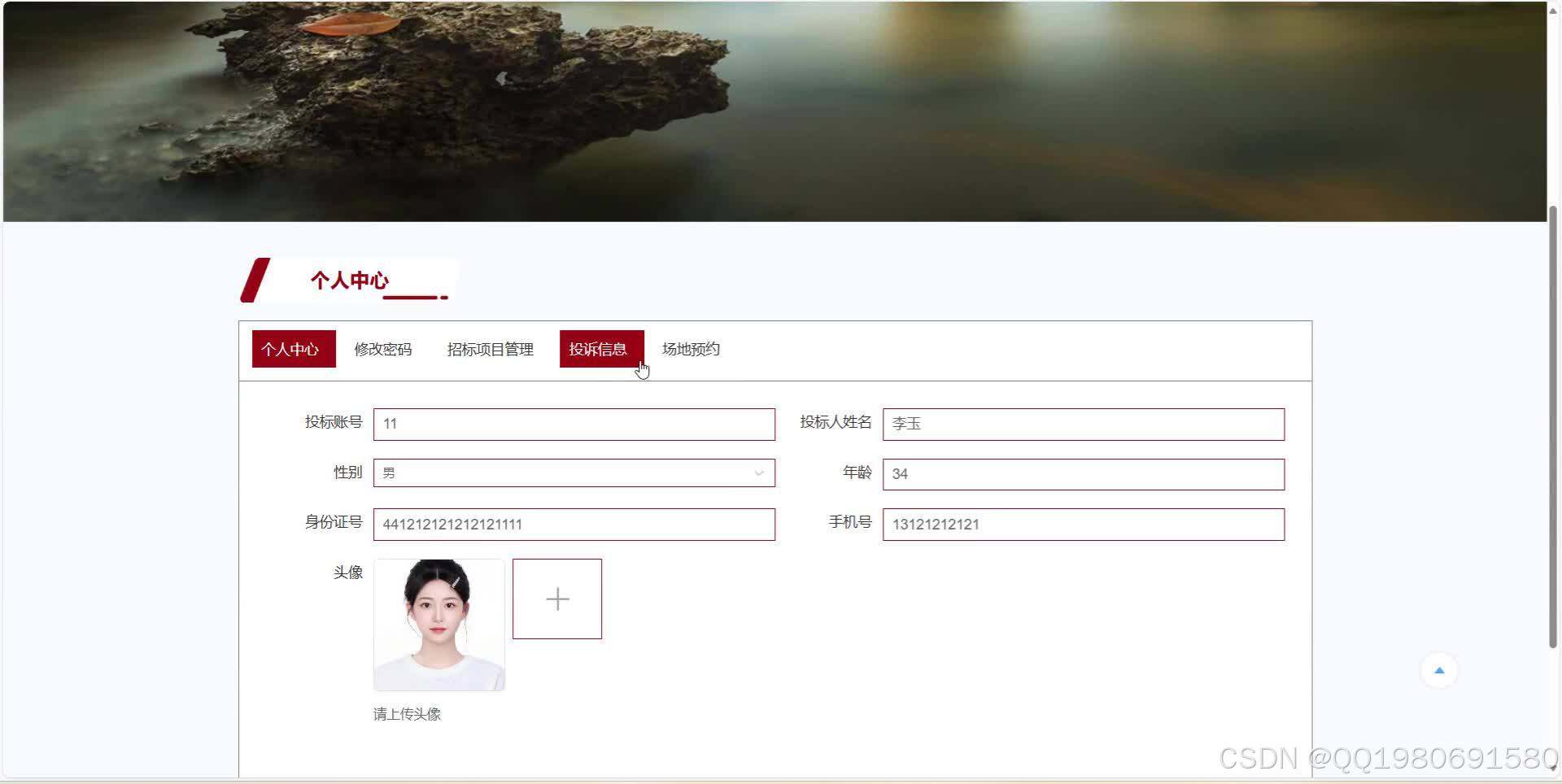Click the 个人中心 section heading

[350, 281]
